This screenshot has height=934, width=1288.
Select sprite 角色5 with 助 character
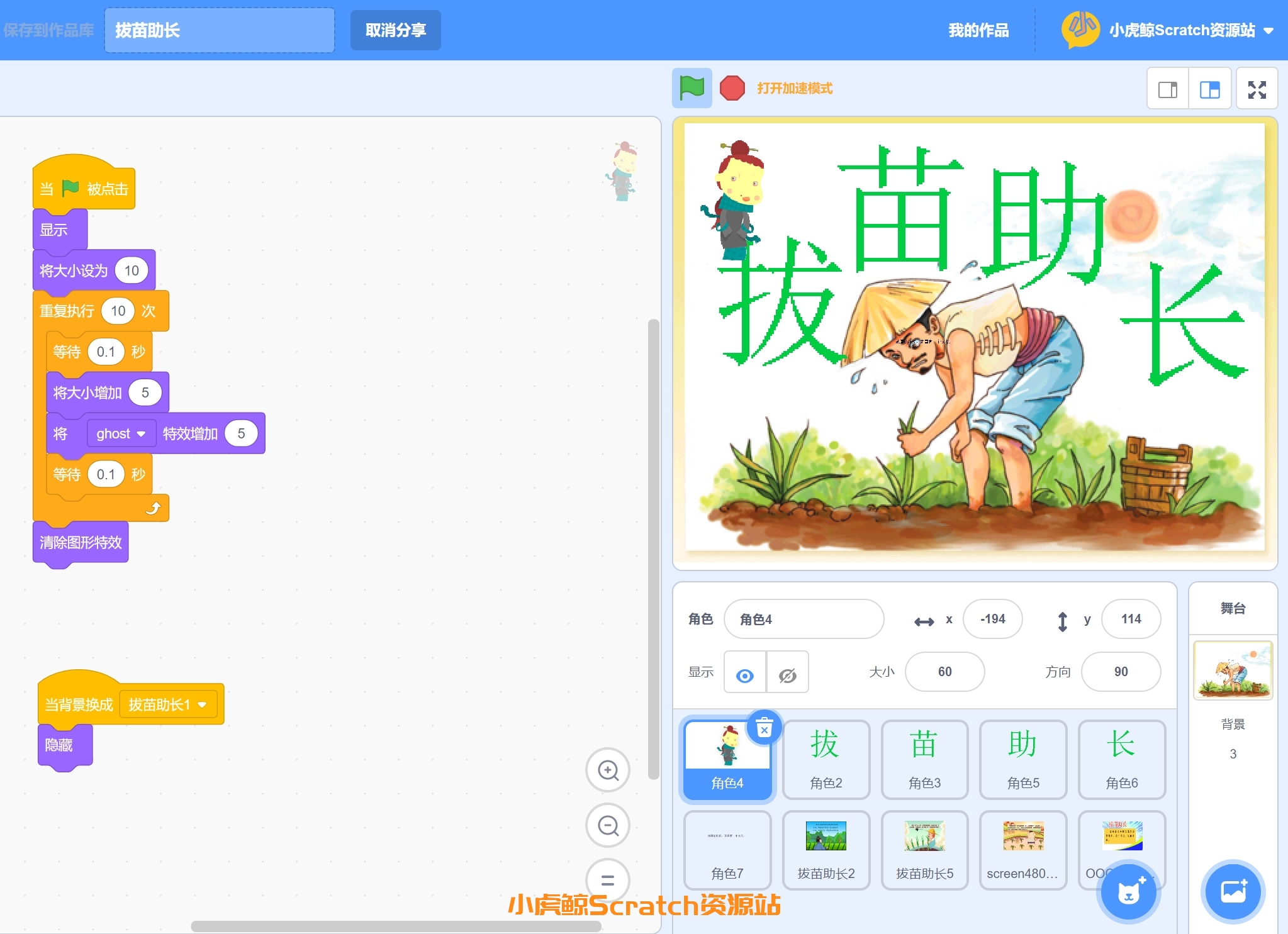pos(1023,760)
